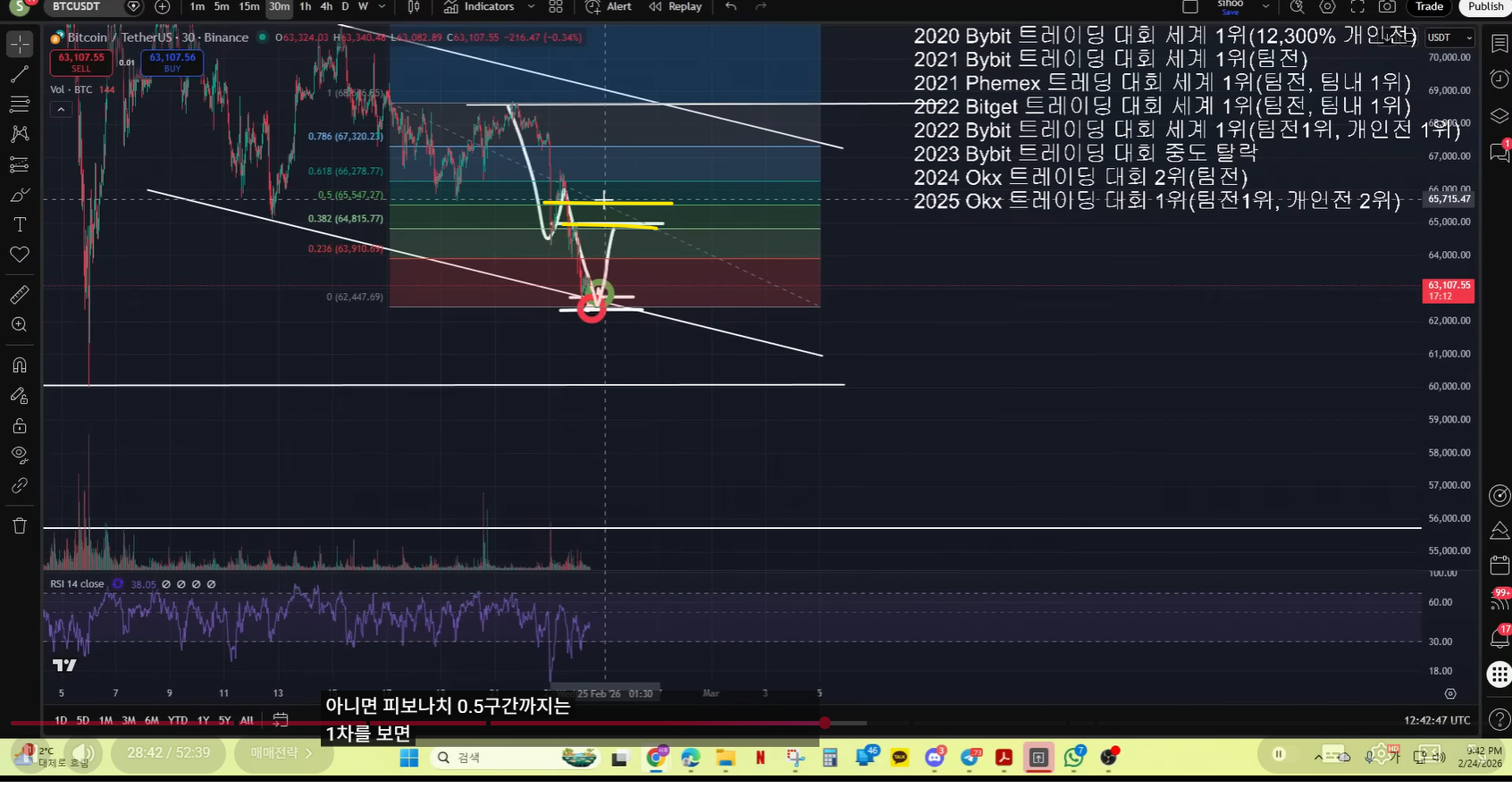Open the Fibonacci and Gann tools group
The height and width of the screenshot is (788, 1512).
[20, 105]
